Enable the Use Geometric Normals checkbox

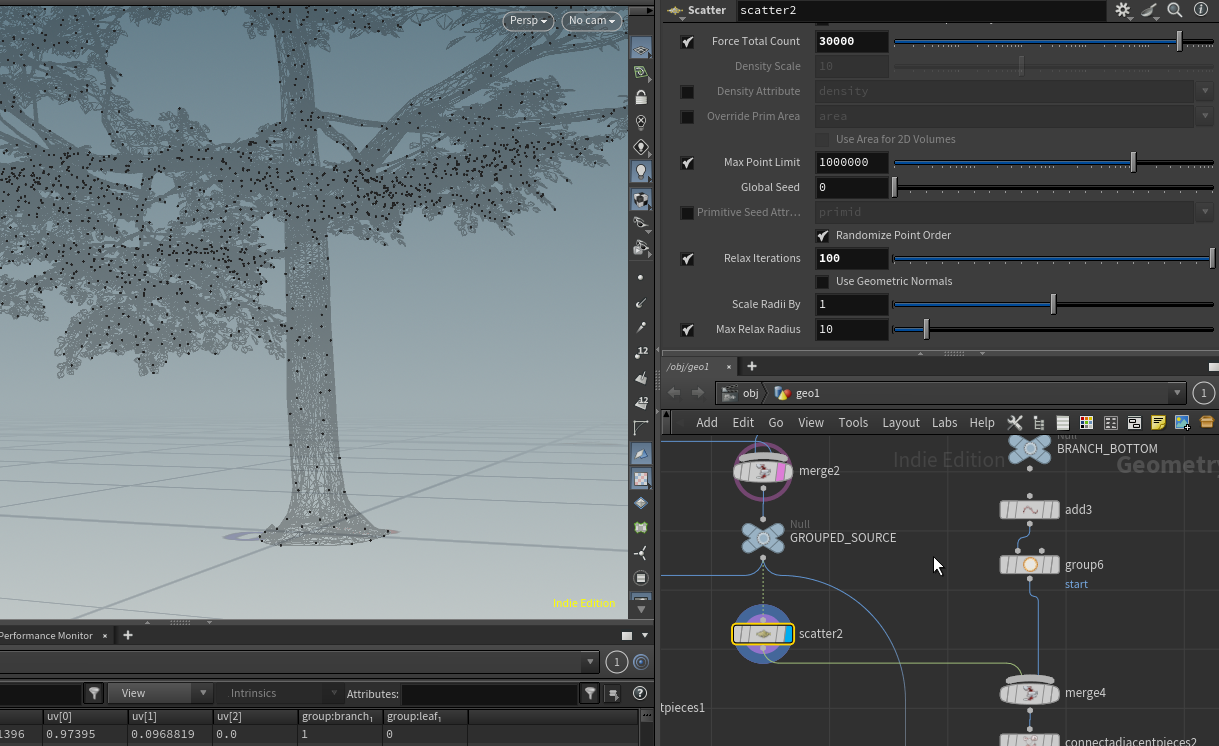click(x=823, y=282)
